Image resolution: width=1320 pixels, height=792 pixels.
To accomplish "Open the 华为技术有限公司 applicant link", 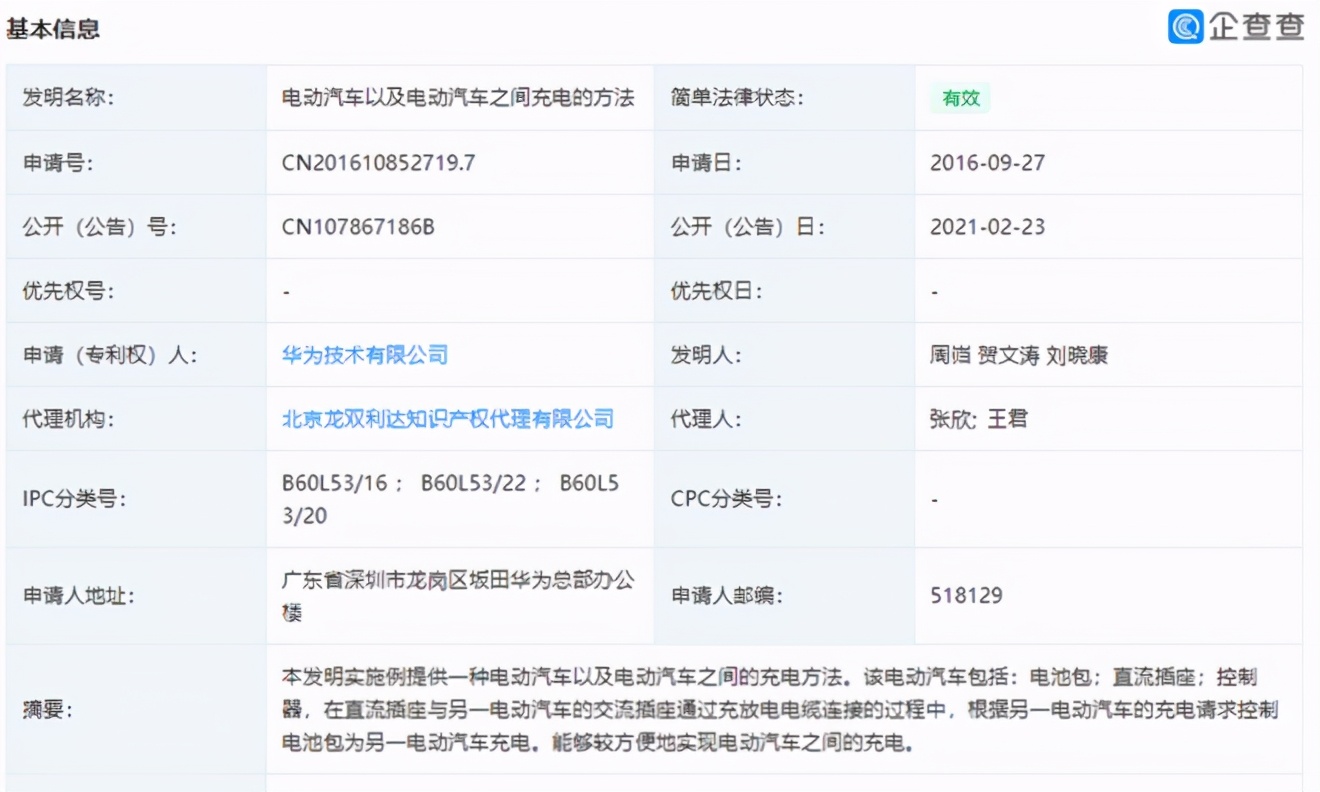I will point(363,354).
